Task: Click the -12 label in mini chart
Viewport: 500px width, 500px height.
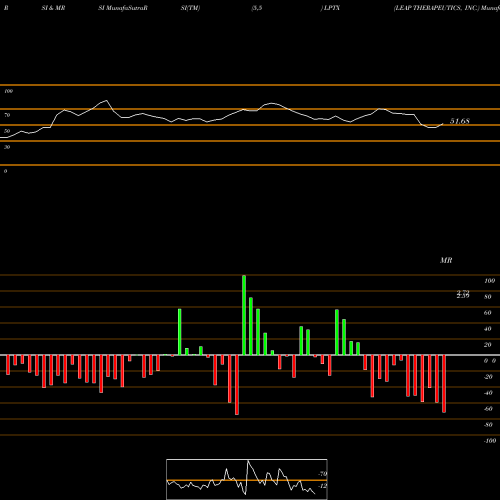Action: coord(322,486)
